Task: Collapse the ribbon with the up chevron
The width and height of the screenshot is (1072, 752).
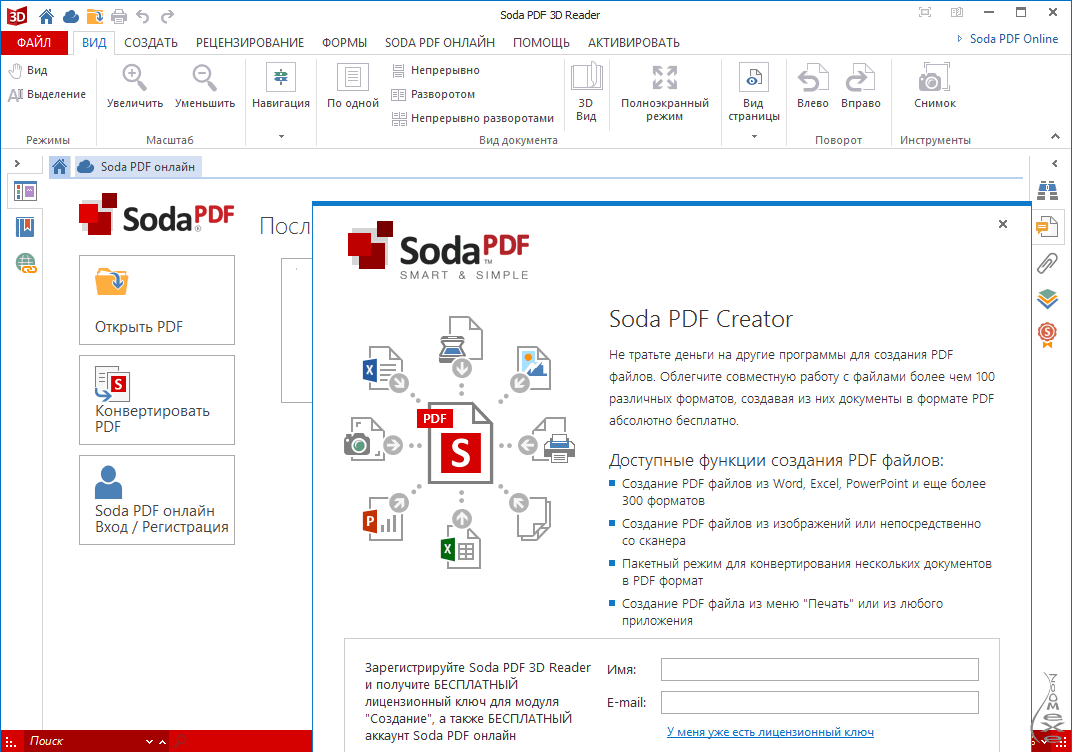Action: point(1056,137)
